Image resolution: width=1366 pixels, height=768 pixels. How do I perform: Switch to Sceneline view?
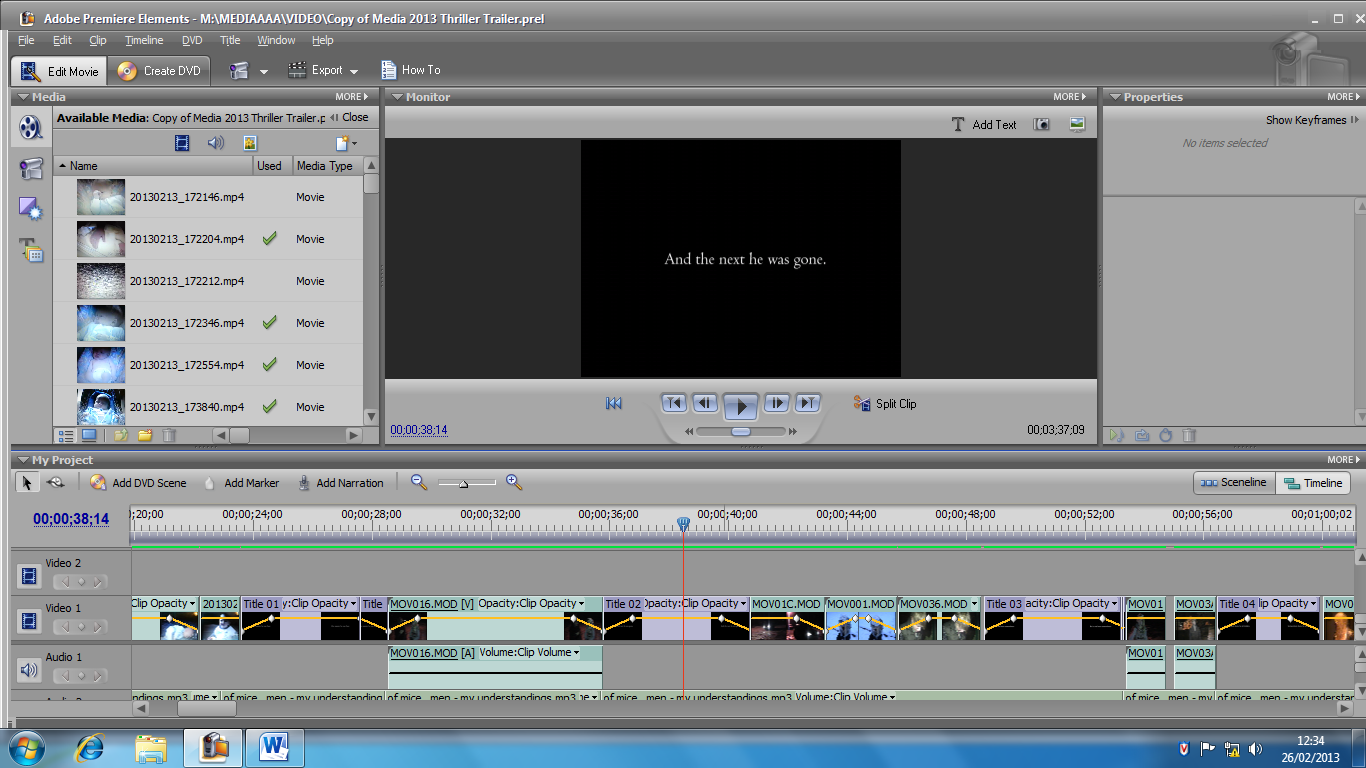[1234, 482]
